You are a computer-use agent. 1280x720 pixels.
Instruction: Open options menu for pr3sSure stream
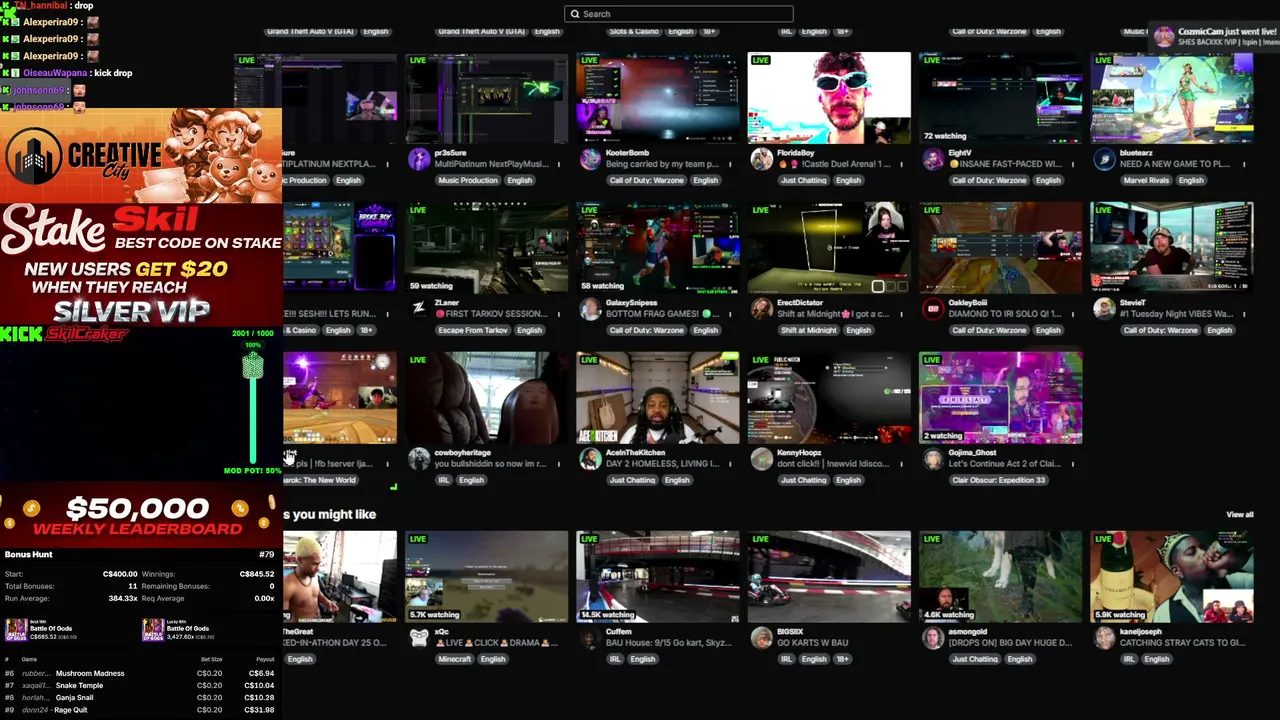coord(558,164)
